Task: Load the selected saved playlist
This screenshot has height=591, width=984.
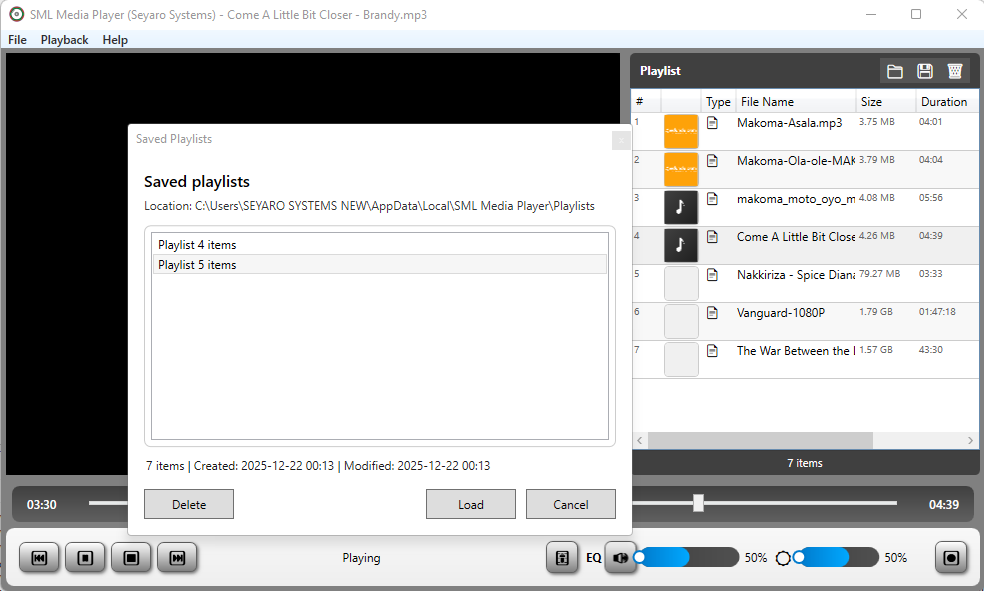Action: (470, 504)
